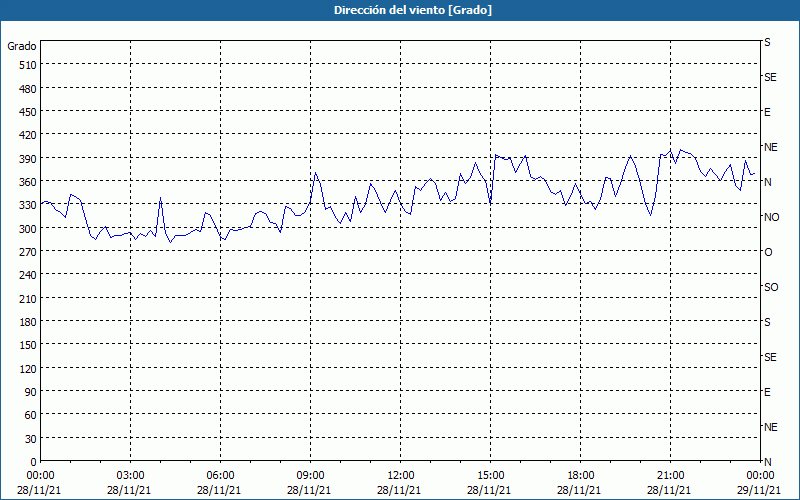Select the 60 degree axis label
This screenshot has height=500, width=800.
31,415
